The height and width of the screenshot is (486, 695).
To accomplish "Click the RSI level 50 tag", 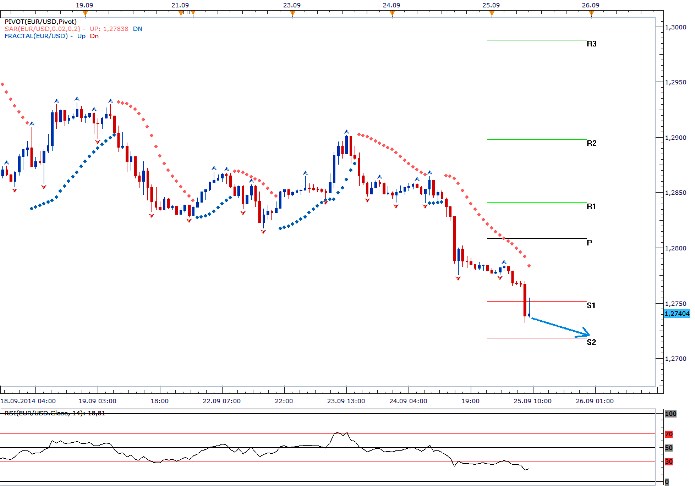I will click(668, 448).
